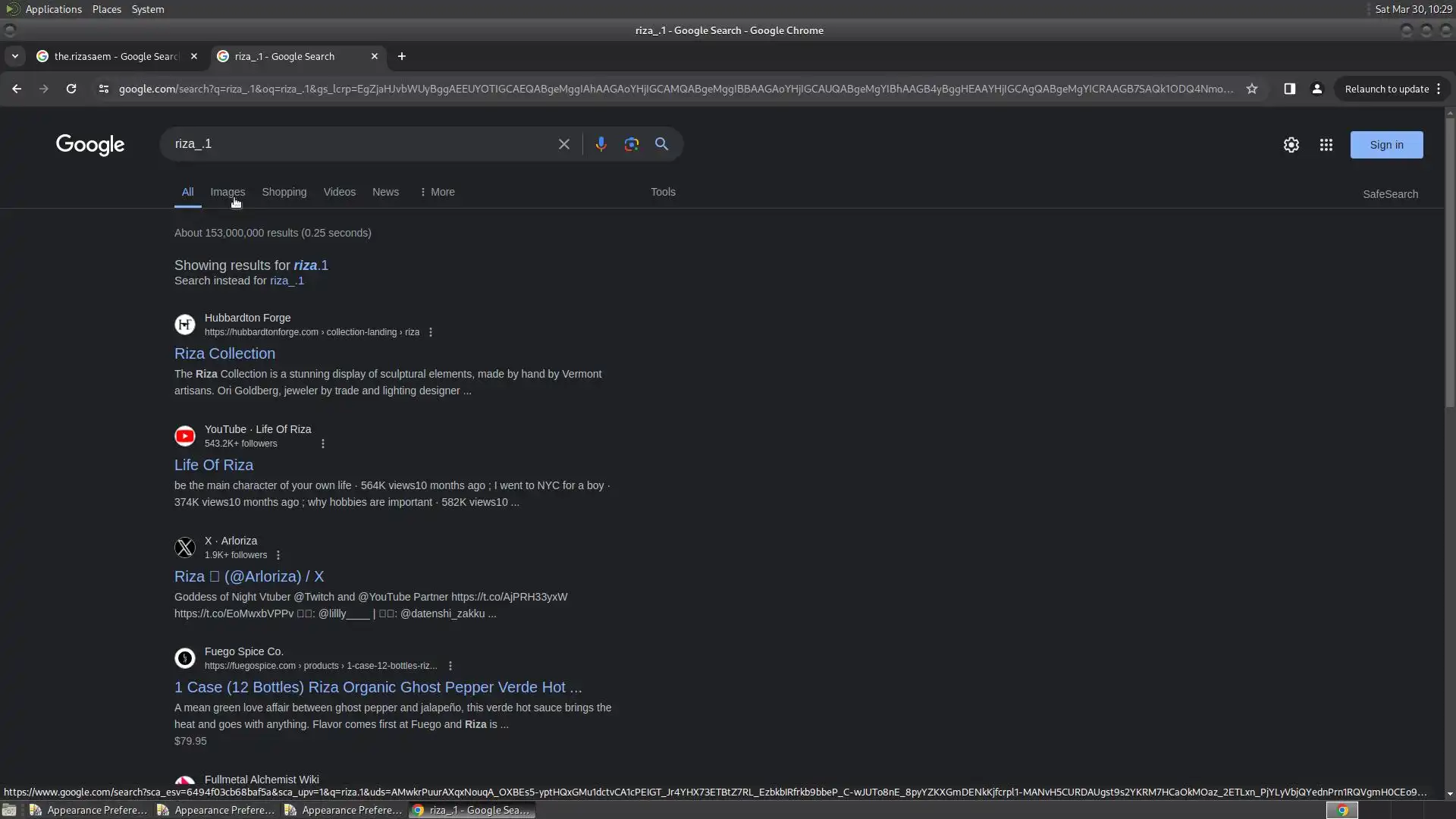
Task: Open the Applications system menu
Action: tap(53, 9)
